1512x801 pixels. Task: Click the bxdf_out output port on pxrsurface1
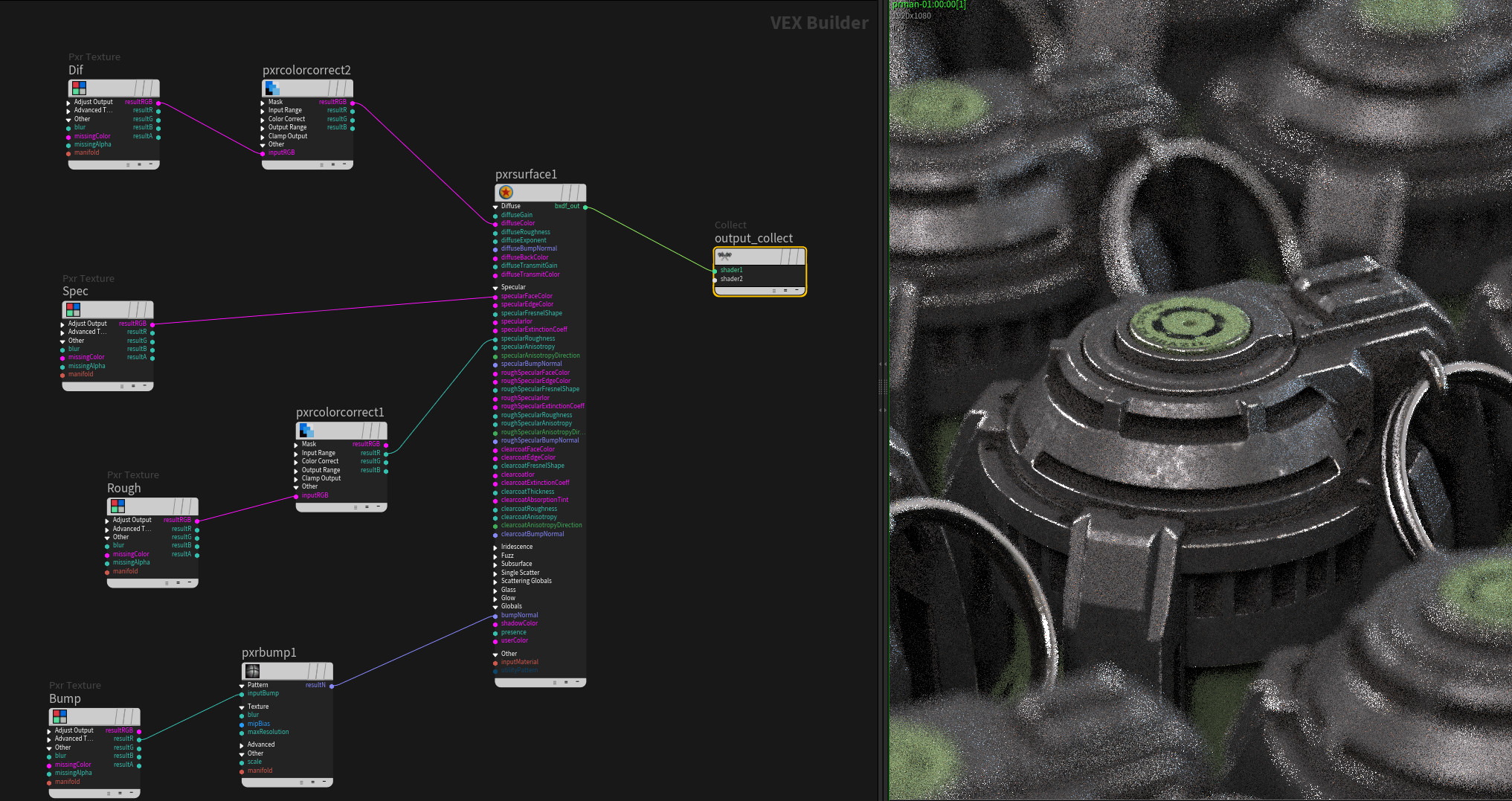point(585,208)
